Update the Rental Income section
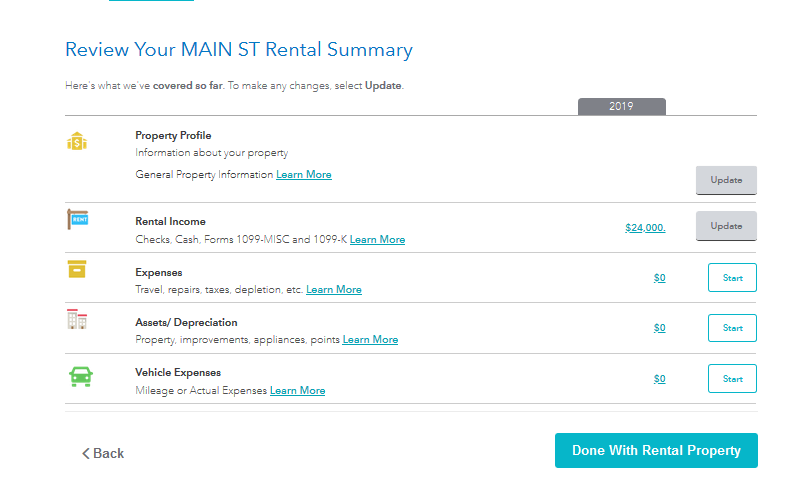Screen dimensions: 811x481 tap(726, 226)
